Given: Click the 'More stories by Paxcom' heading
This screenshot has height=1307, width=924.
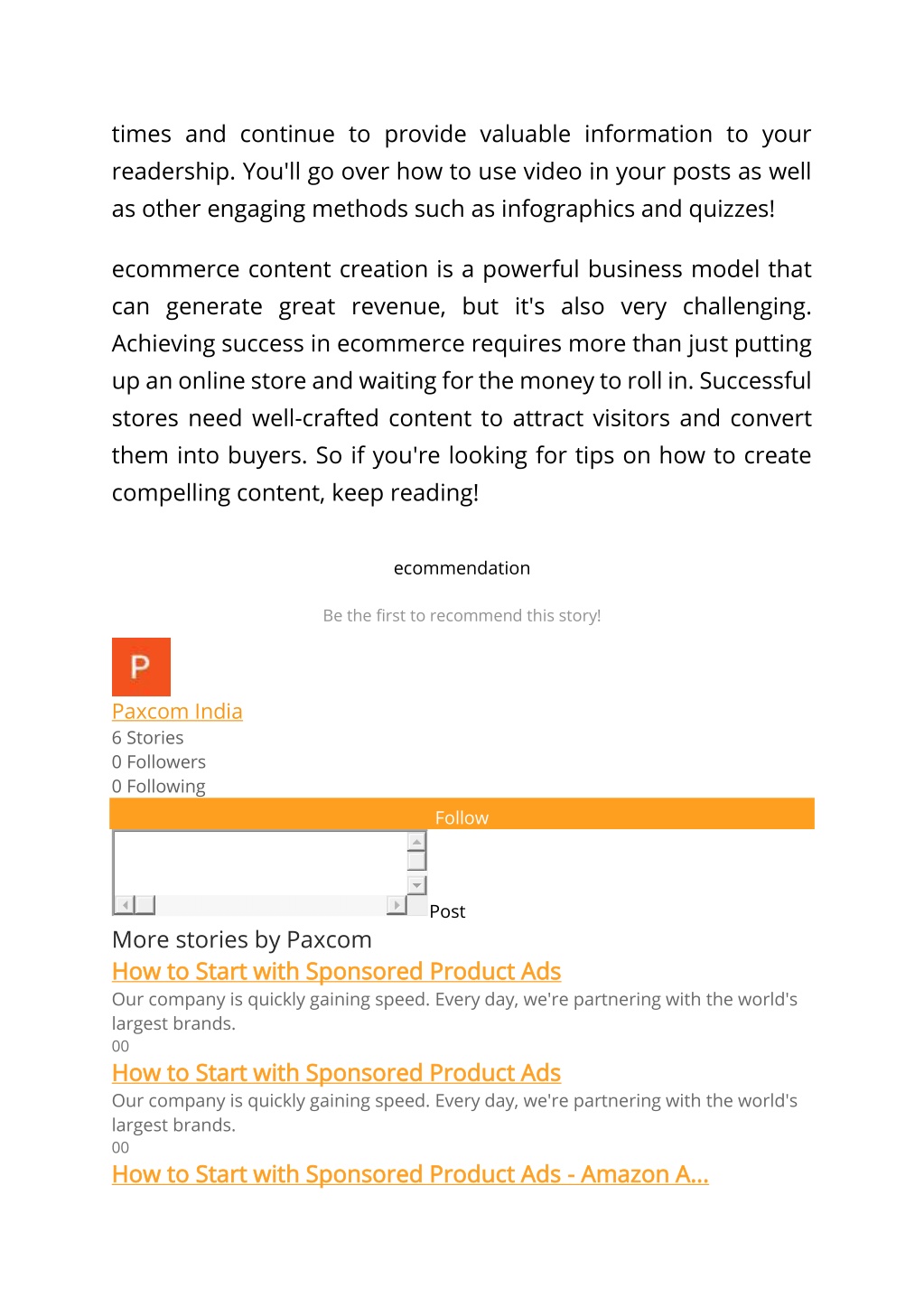Looking at the screenshot, I should pos(242,940).
